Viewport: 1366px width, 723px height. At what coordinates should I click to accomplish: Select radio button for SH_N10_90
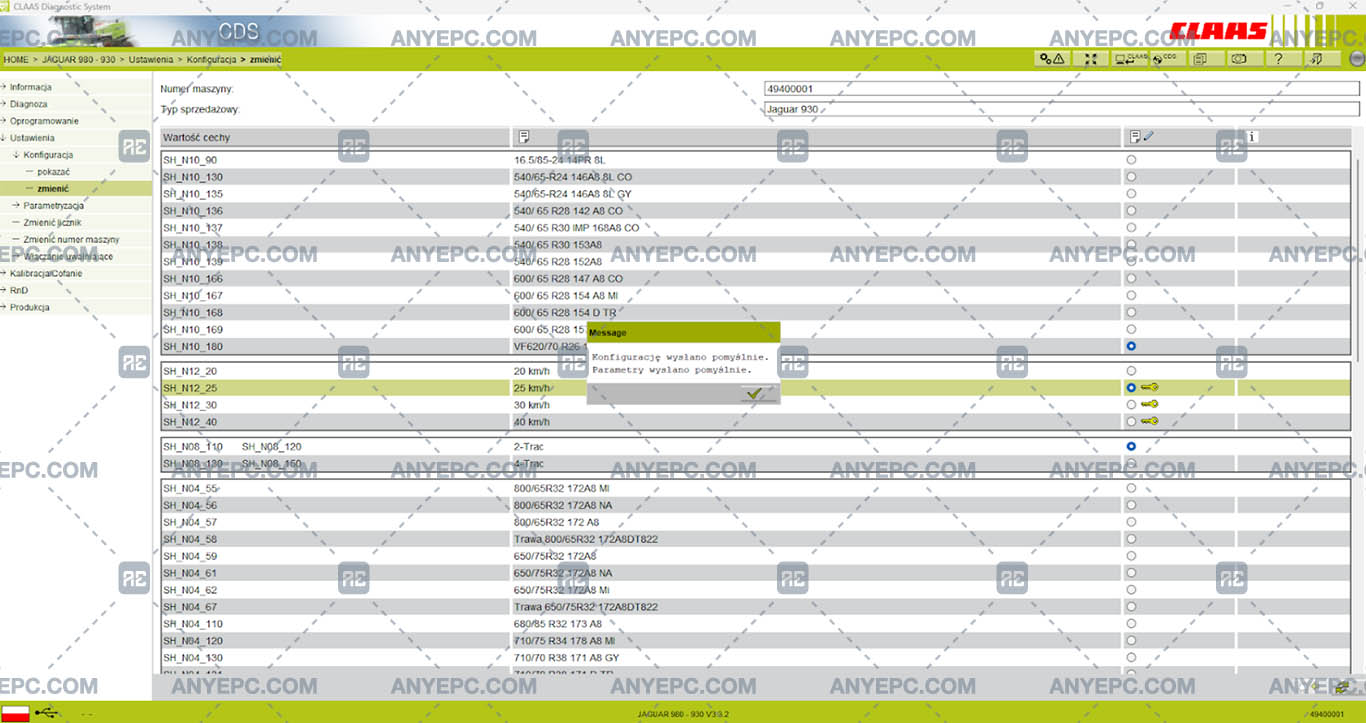(x=1131, y=160)
